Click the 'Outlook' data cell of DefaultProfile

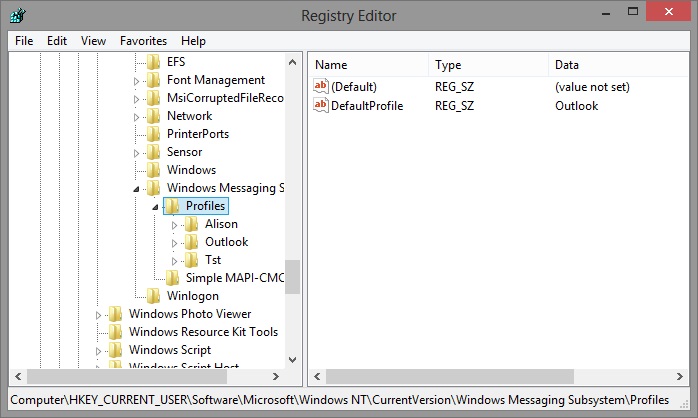pyautogui.click(x=576, y=106)
